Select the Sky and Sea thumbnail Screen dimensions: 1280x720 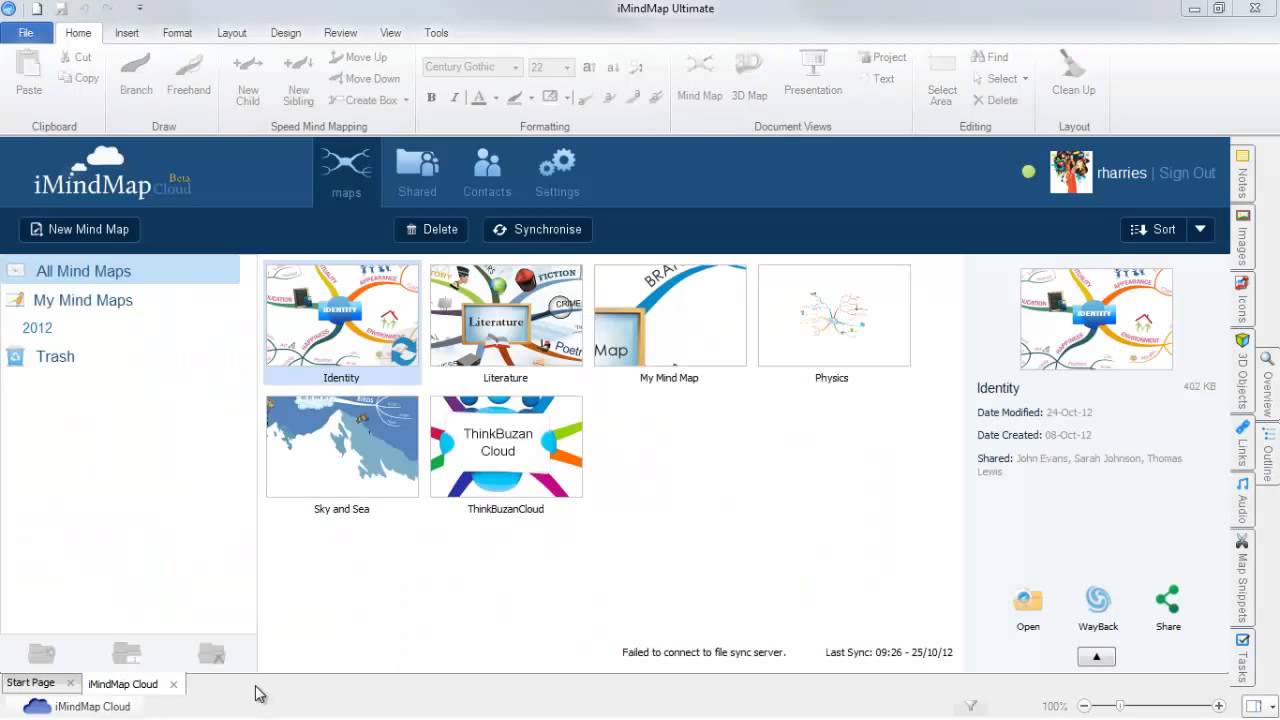tap(342, 446)
